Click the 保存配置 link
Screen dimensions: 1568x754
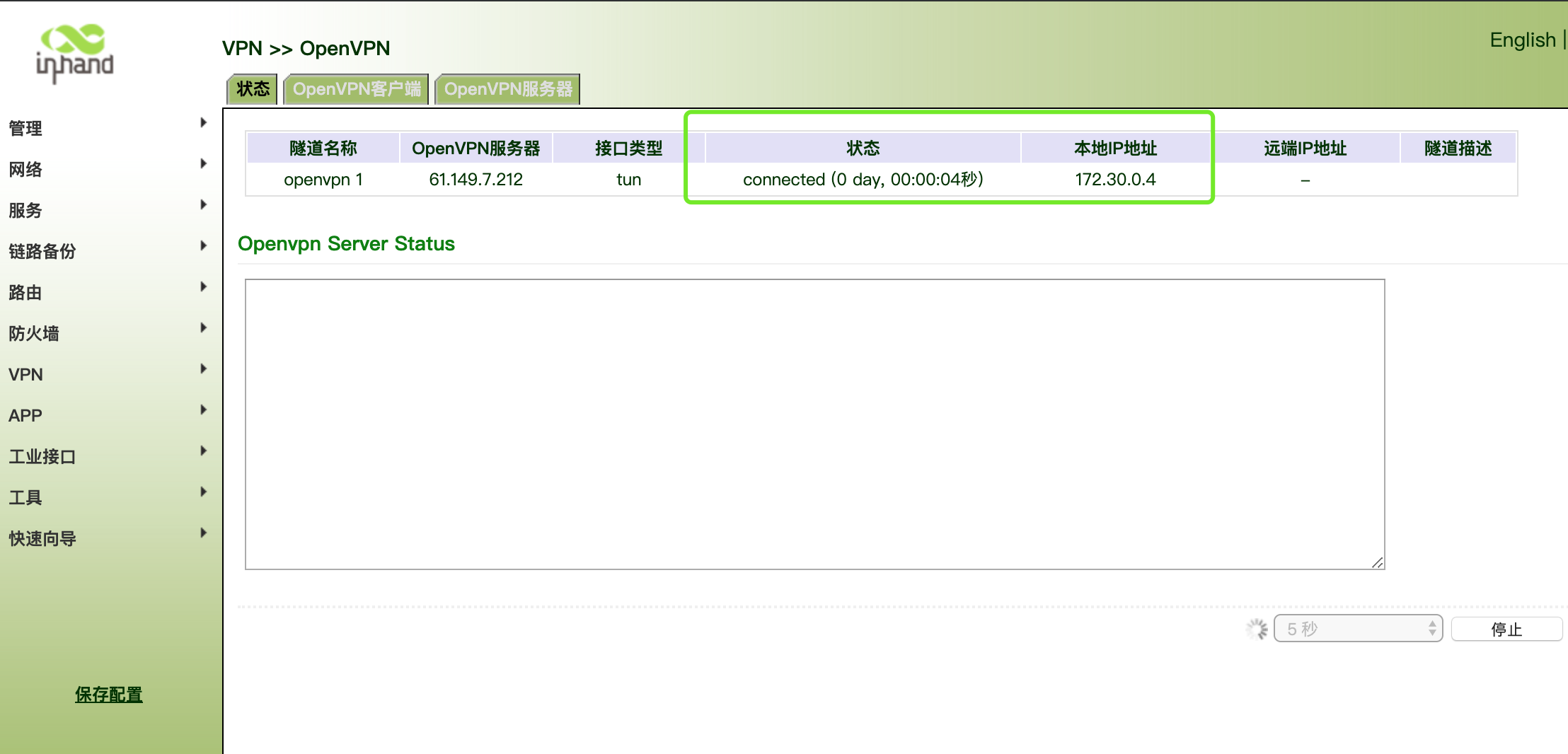108,695
